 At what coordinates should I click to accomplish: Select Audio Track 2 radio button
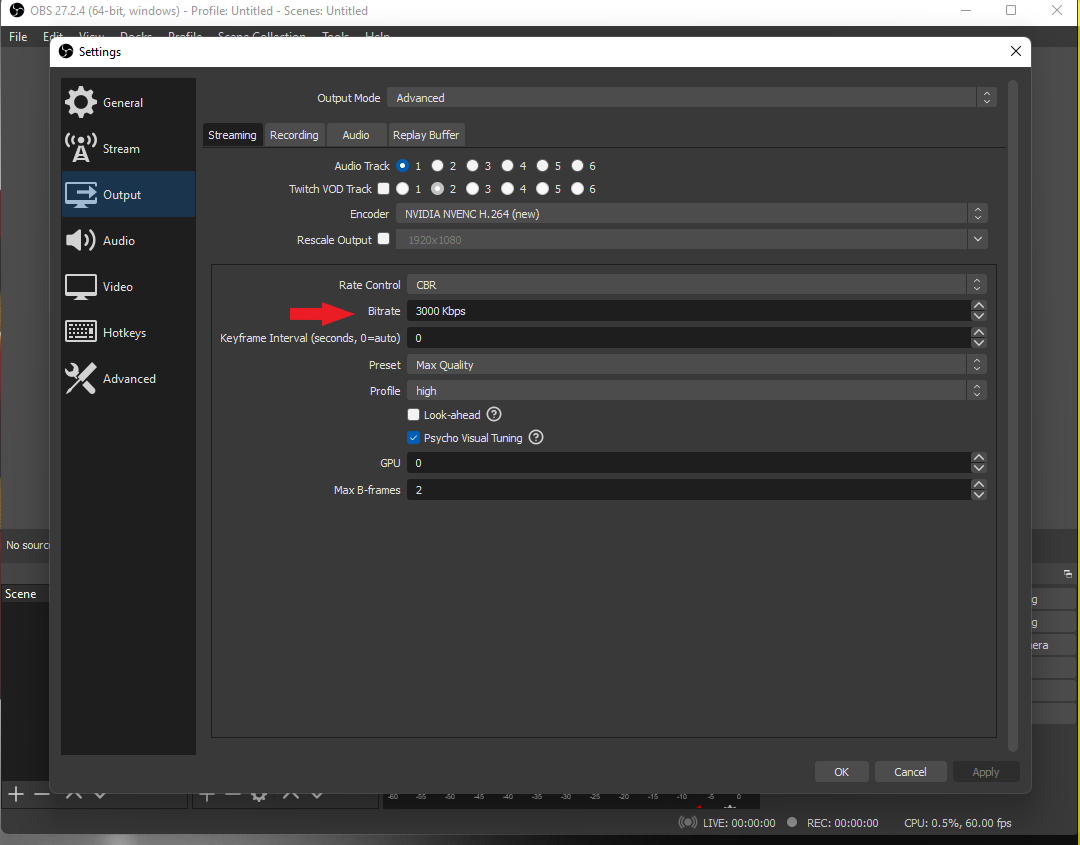pos(437,165)
